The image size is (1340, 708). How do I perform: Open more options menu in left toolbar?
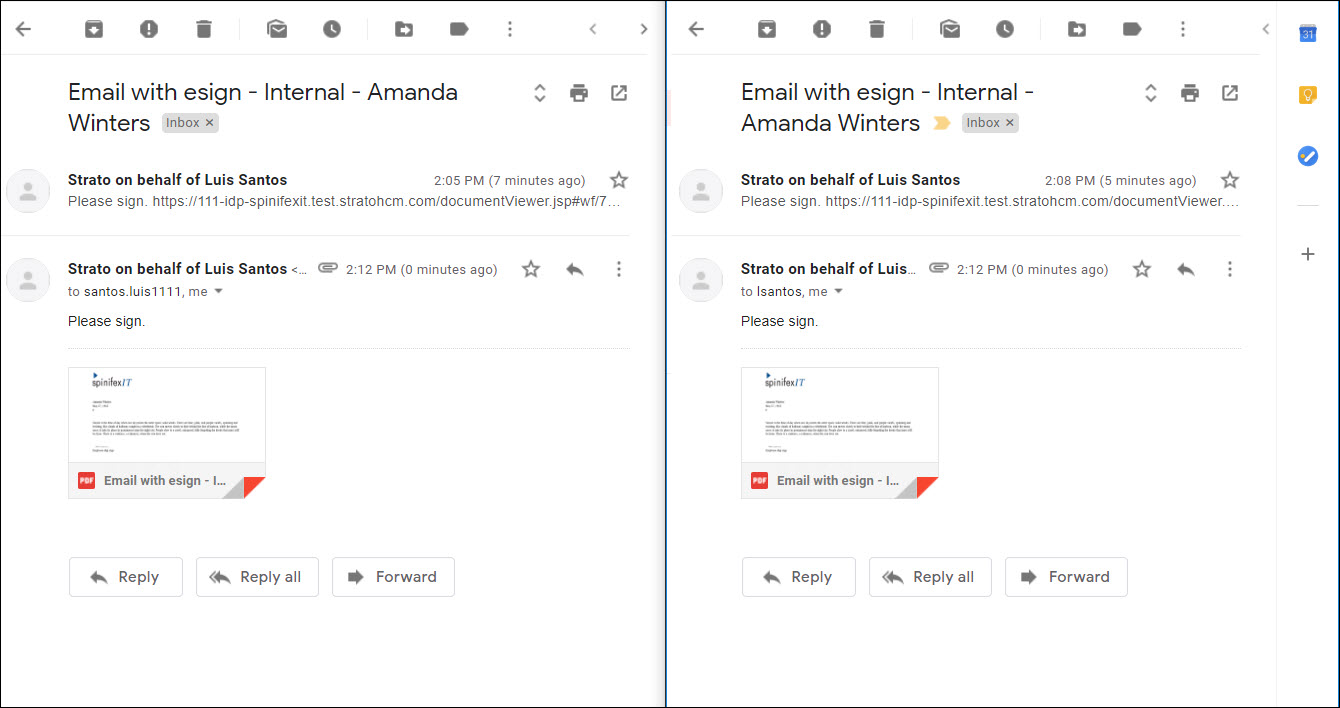510,29
